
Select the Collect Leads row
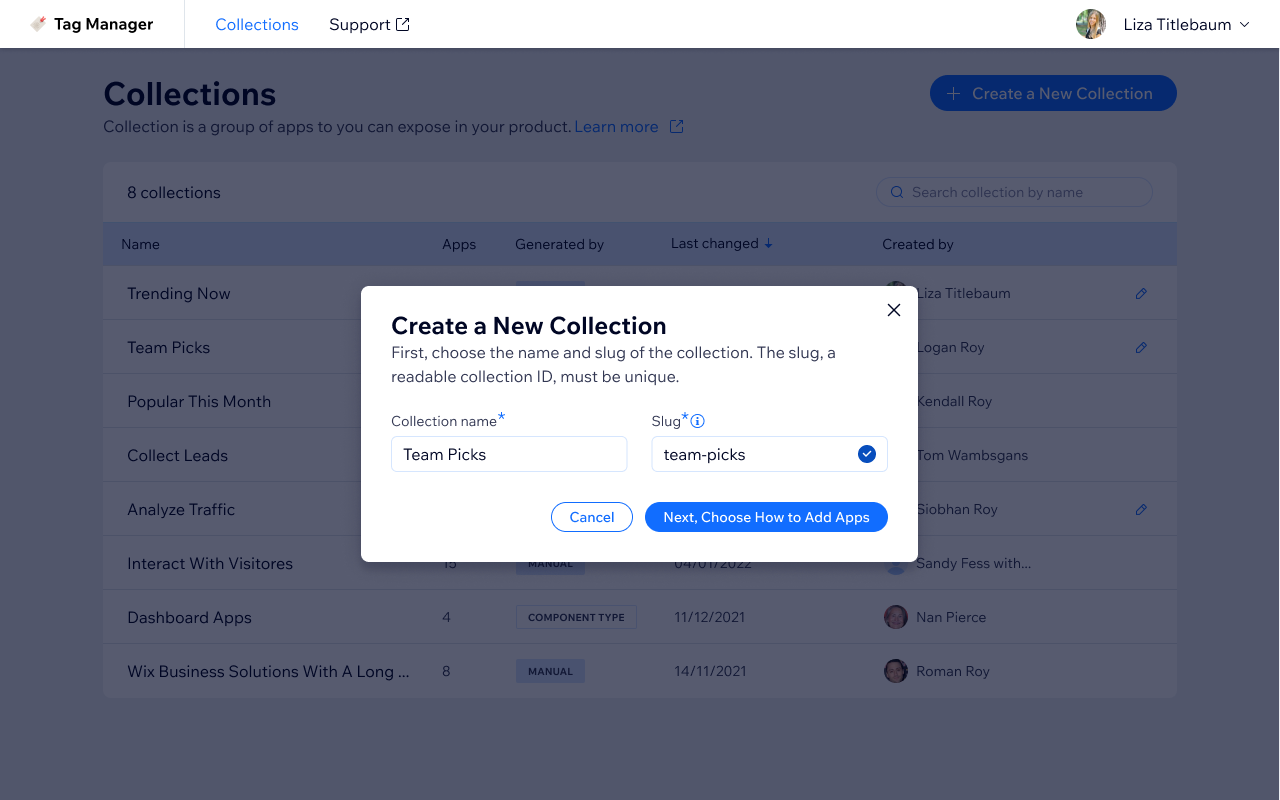coord(178,456)
